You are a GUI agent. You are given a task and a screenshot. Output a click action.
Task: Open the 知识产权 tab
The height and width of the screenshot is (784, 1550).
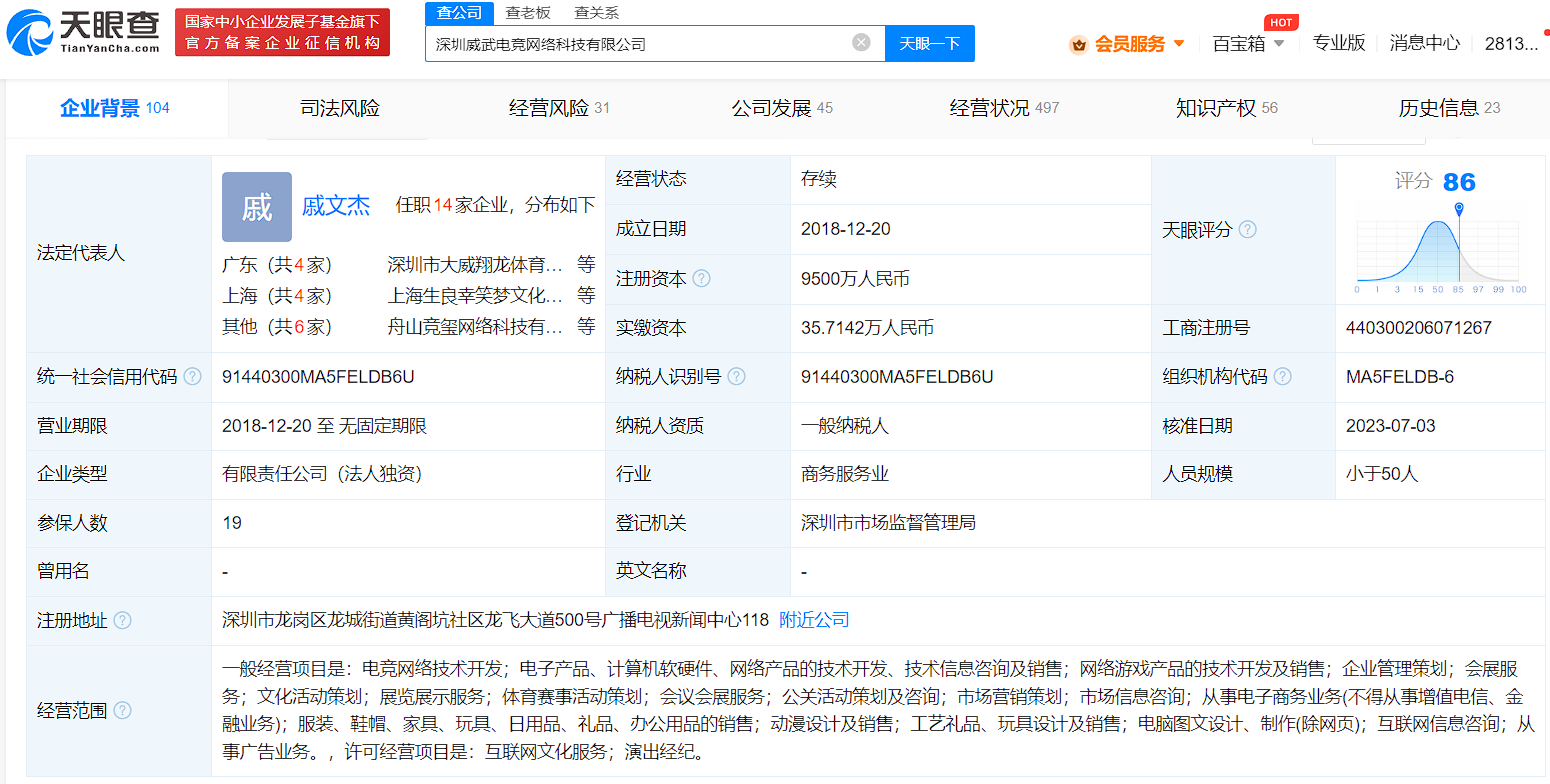(x=1227, y=108)
